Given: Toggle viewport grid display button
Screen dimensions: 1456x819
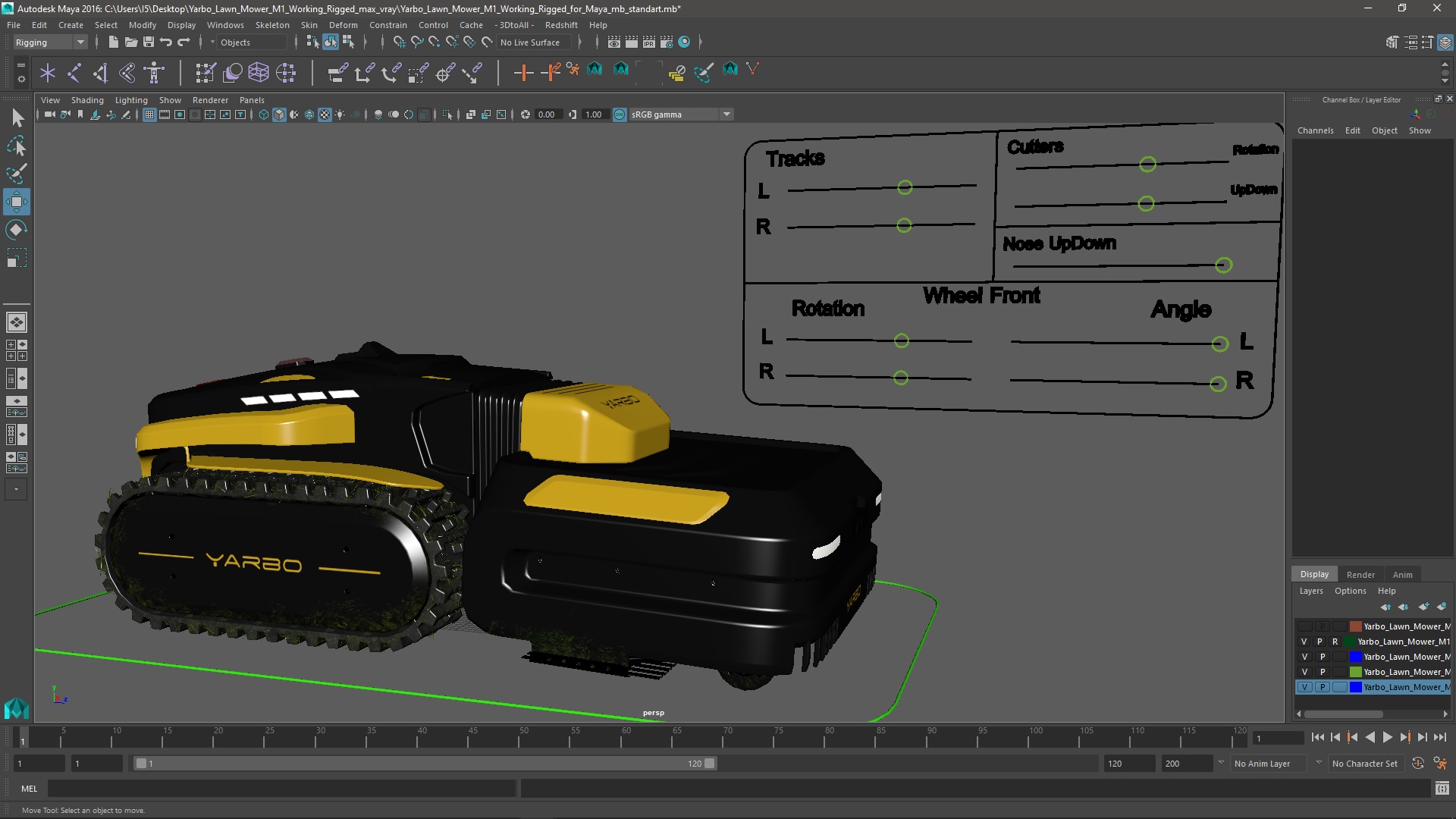Looking at the screenshot, I should (x=149, y=115).
